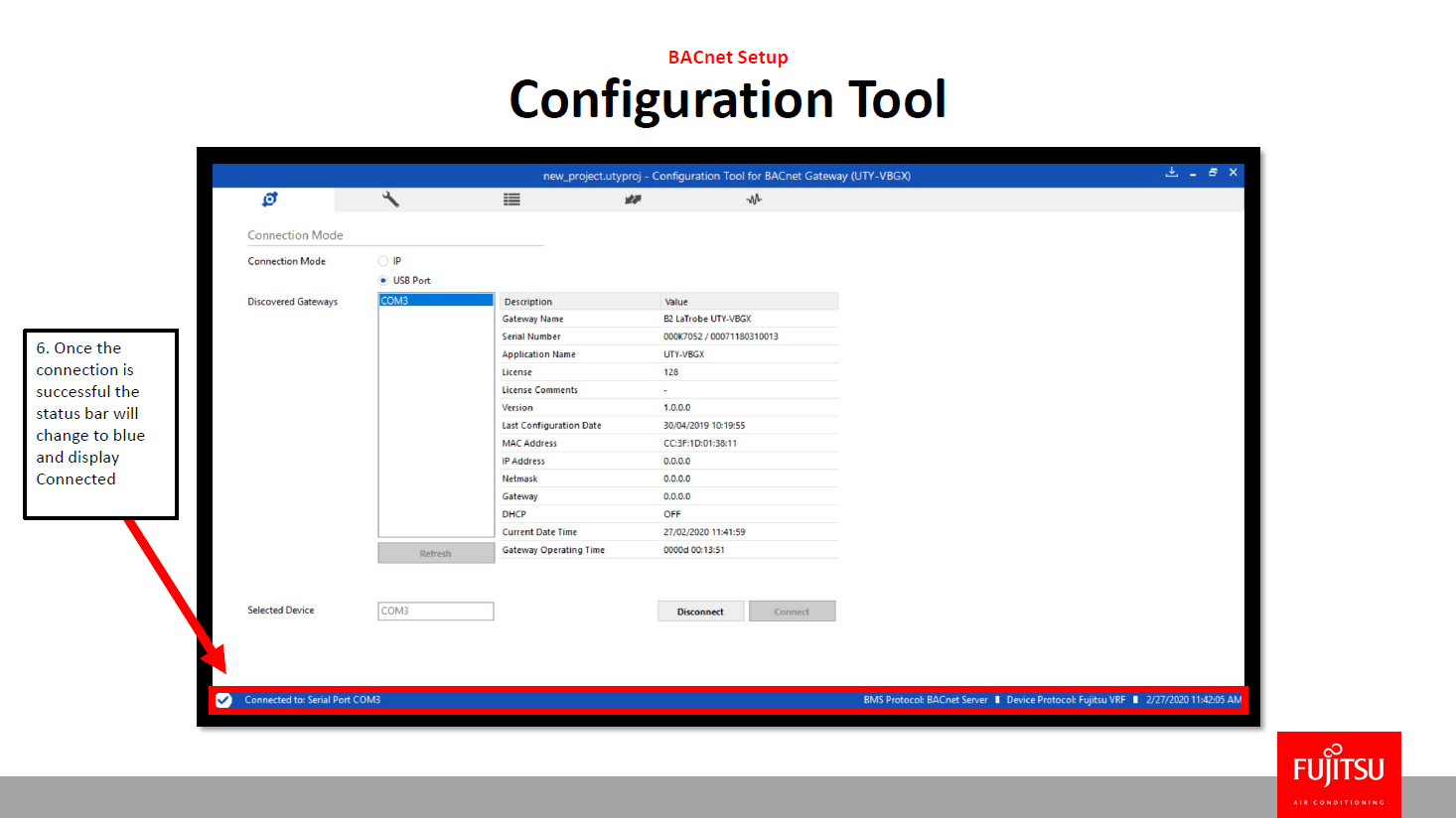Click value '000K7052 / 00071180310013'
The image size is (1456, 818).
pyautogui.click(x=721, y=337)
